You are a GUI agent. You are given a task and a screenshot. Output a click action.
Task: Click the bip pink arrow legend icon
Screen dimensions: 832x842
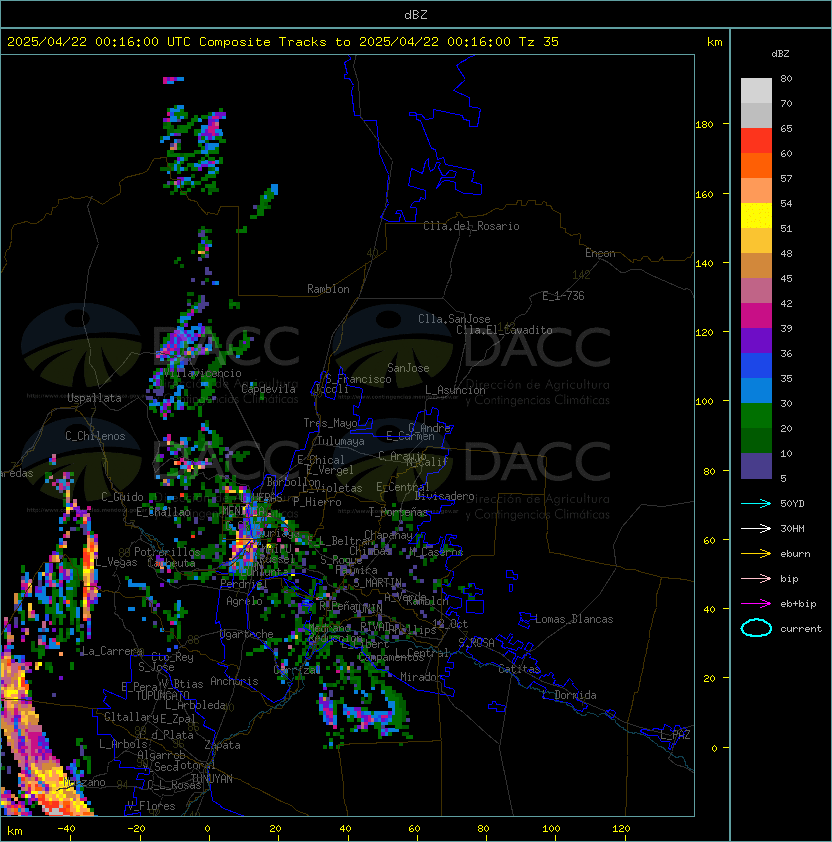click(756, 578)
